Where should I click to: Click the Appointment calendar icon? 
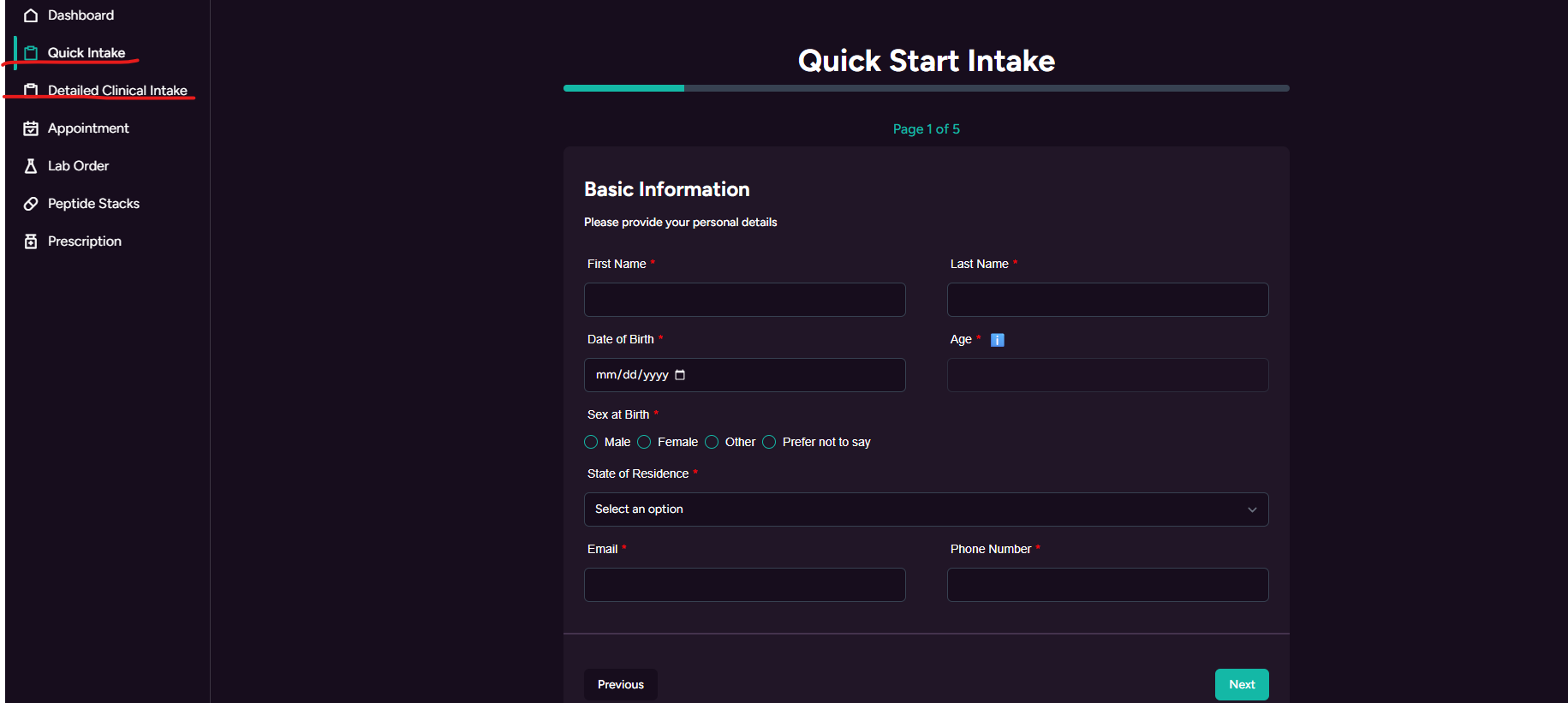[31, 128]
